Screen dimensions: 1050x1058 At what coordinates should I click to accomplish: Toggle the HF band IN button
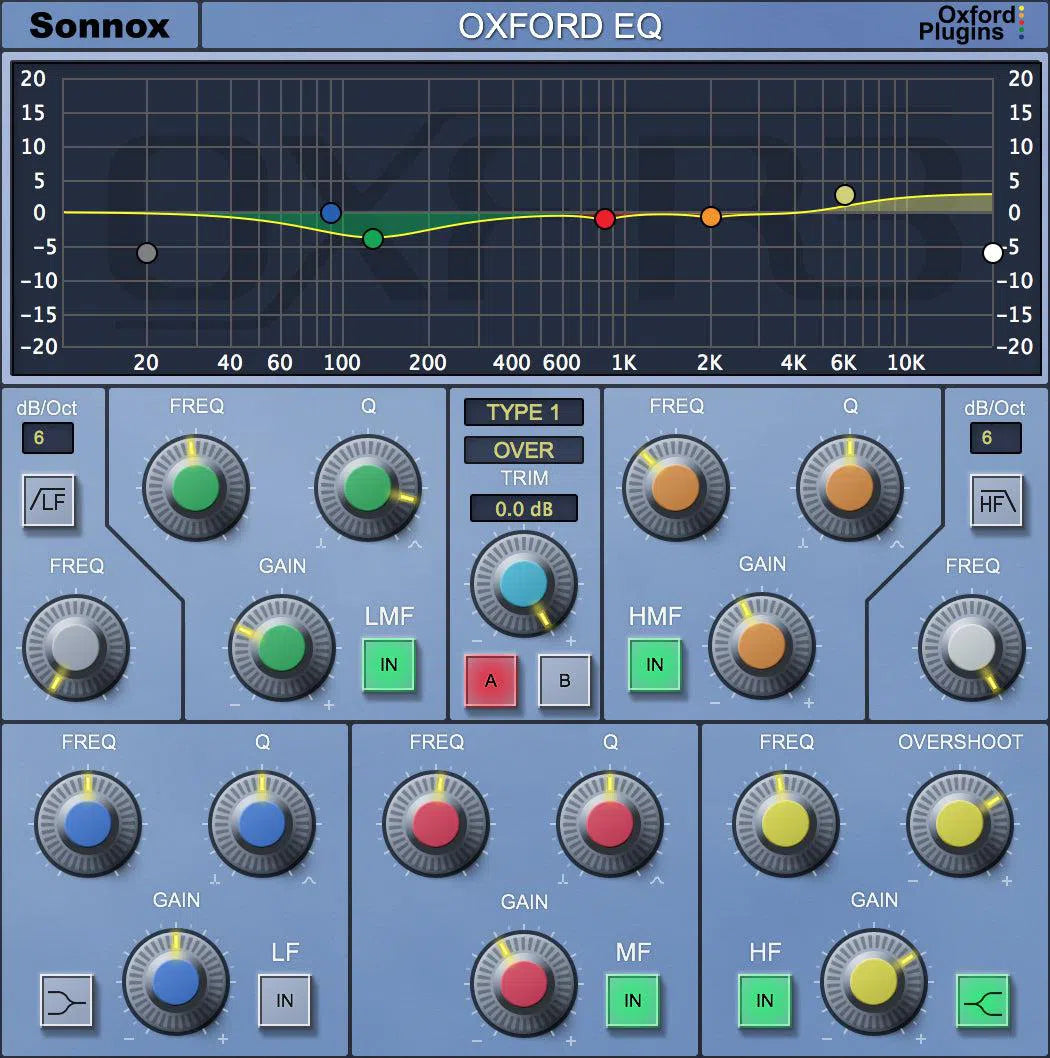point(764,1000)
